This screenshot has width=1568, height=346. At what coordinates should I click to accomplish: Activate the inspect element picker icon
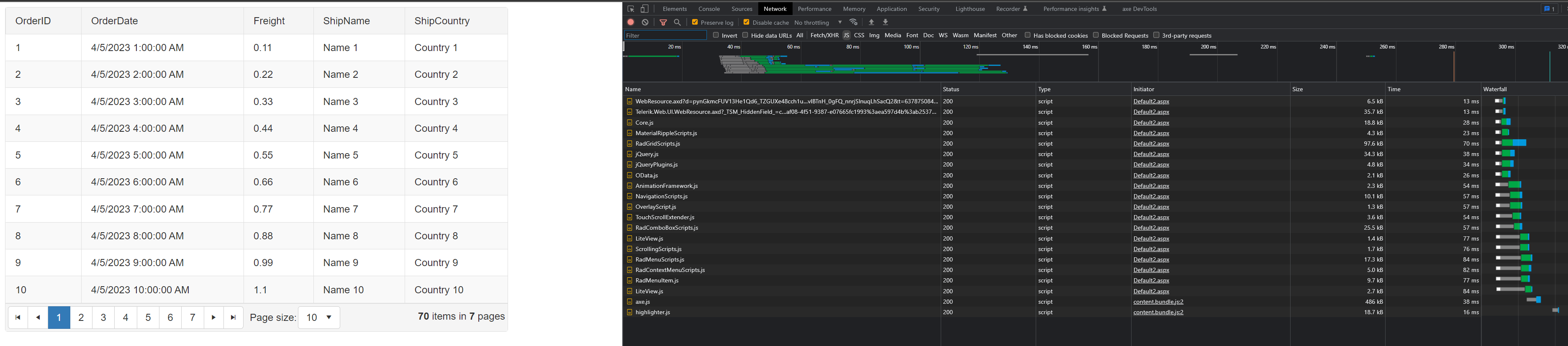[x=631, y=8]
